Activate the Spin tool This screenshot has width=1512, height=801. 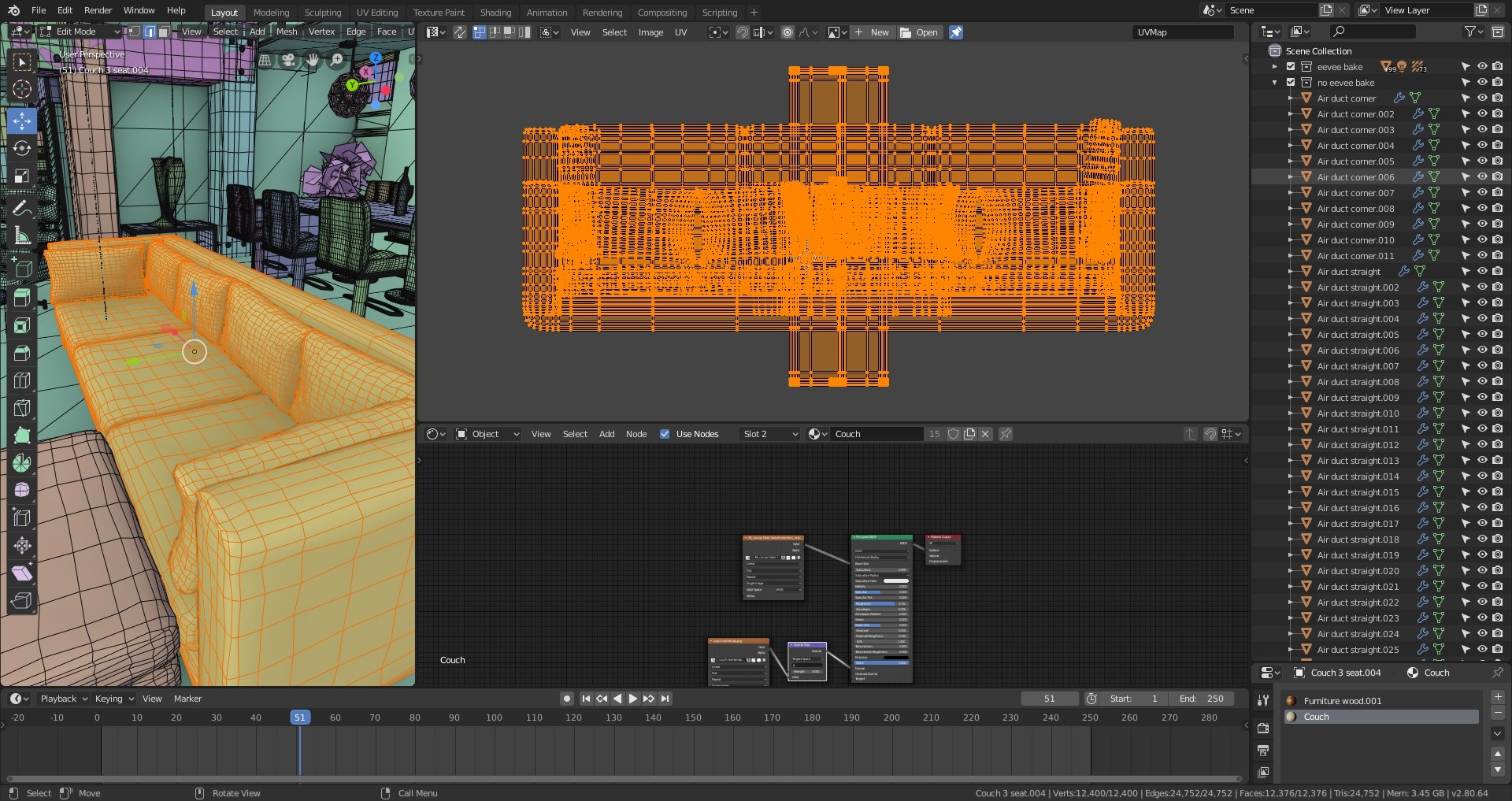pyautogui.click(x=22, y=463)
